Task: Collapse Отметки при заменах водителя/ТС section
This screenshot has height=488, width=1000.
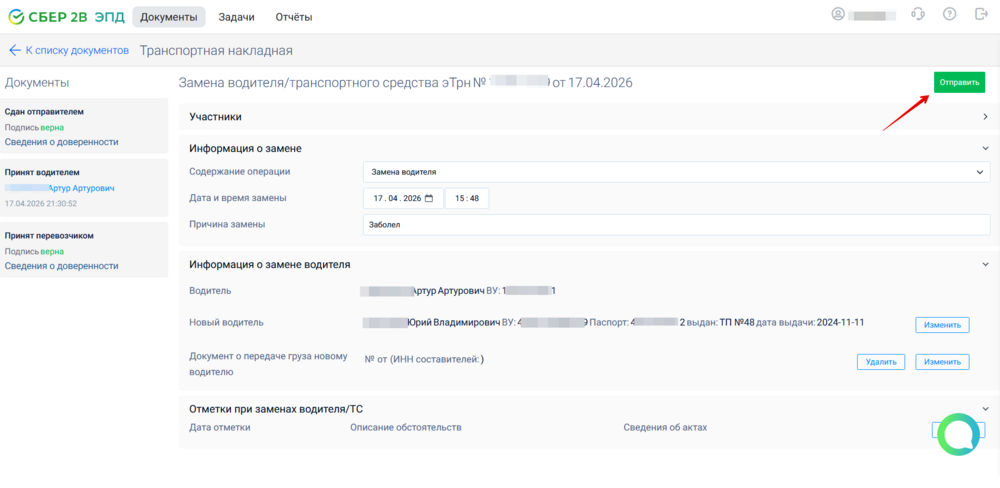Action: coord(985,409)
